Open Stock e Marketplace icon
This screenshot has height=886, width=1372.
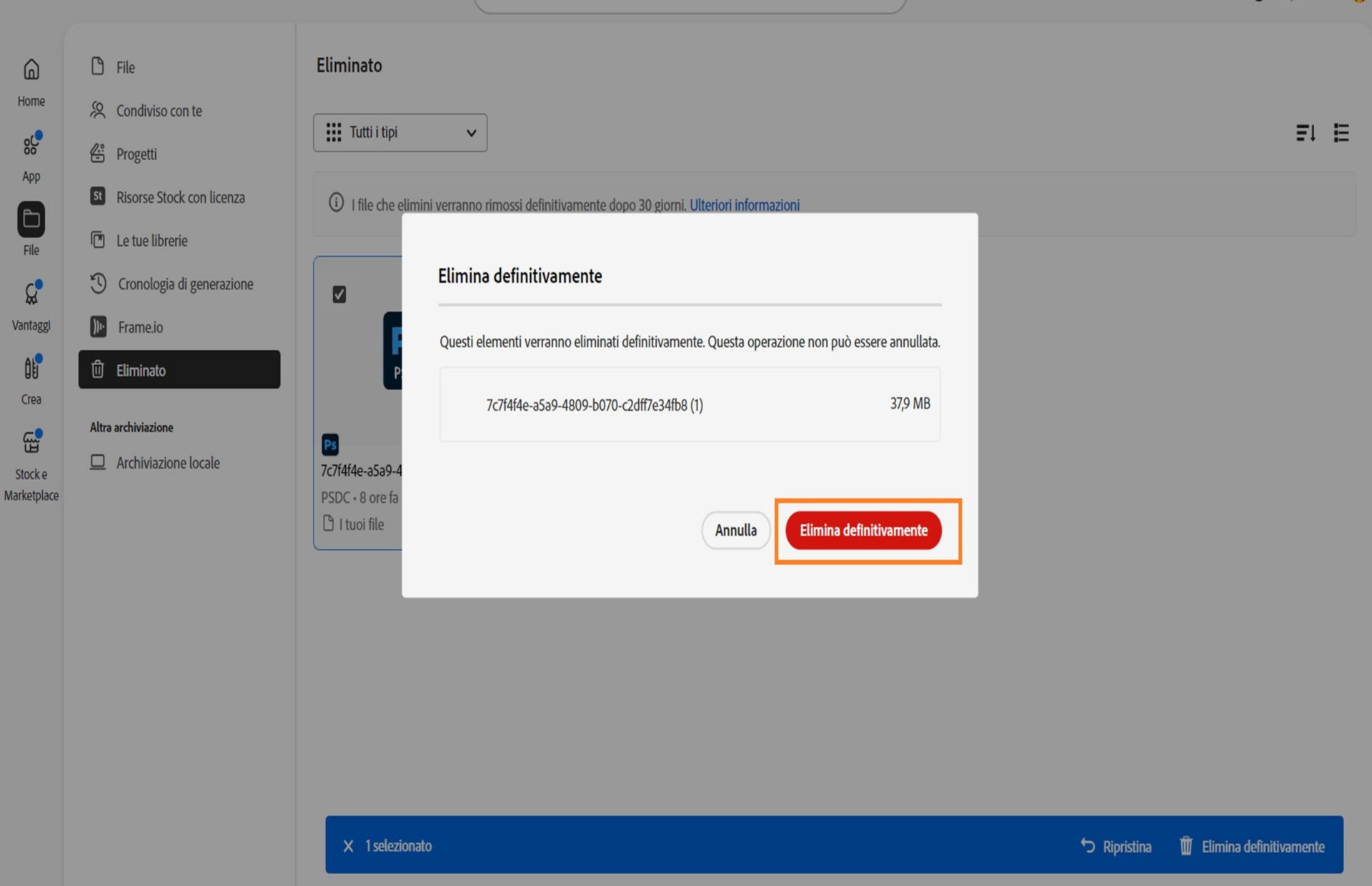point(31,442)
